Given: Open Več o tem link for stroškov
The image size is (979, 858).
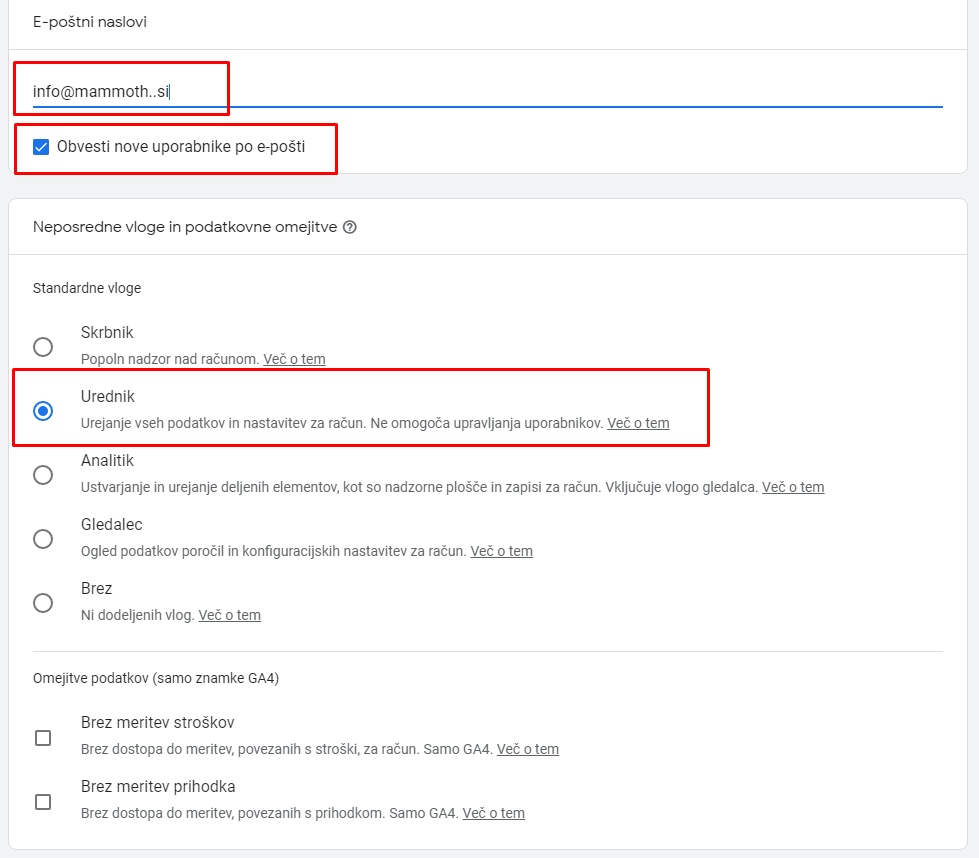Looking at the screenshot, I should 528,749.
